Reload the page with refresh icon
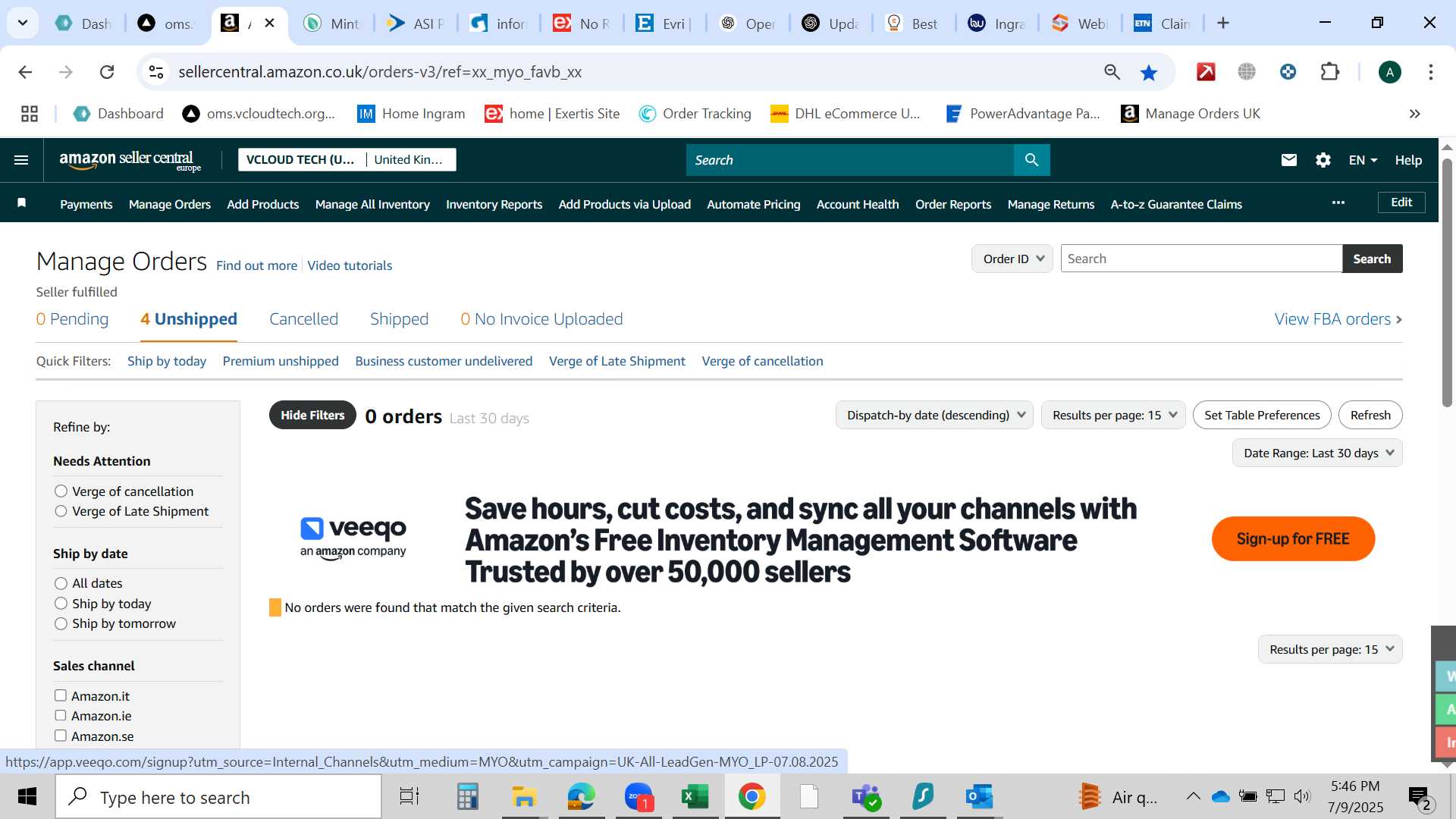The width and height of the screenshot is (1456, 819). pyautogui.click(x=107, y=72)
